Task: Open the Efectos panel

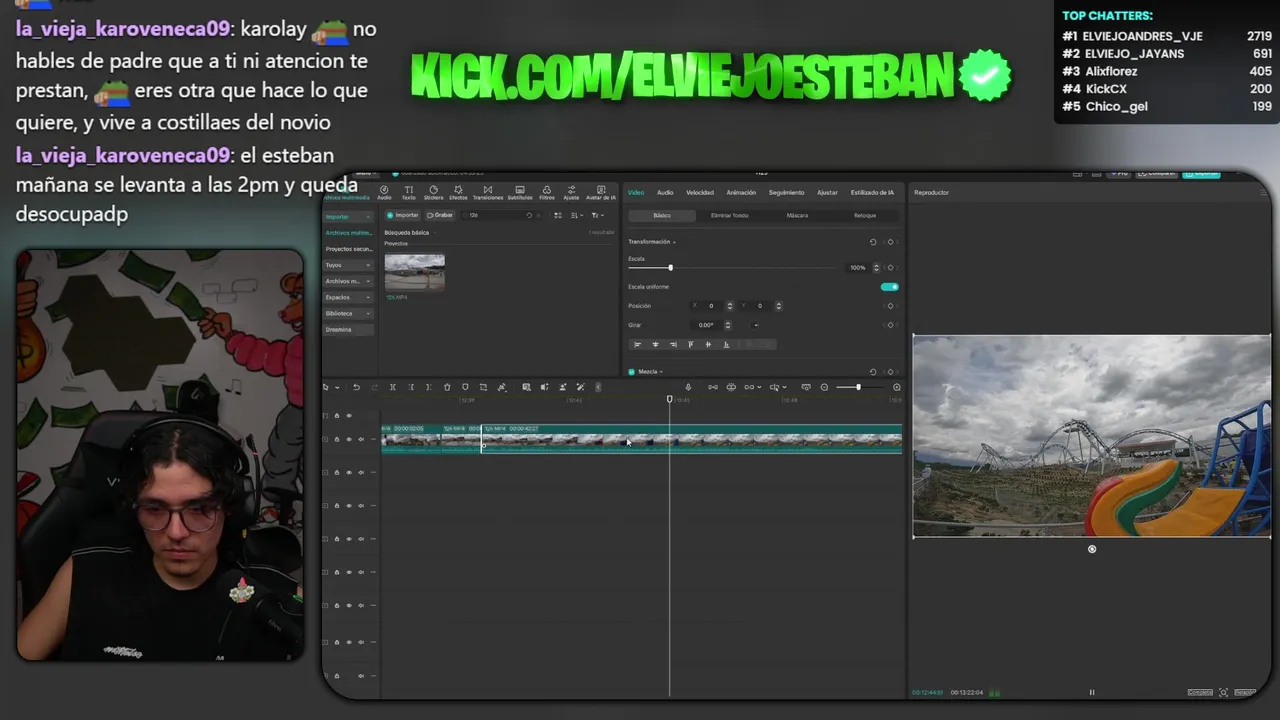Action: pyautogui.click(x=458, y=192)
